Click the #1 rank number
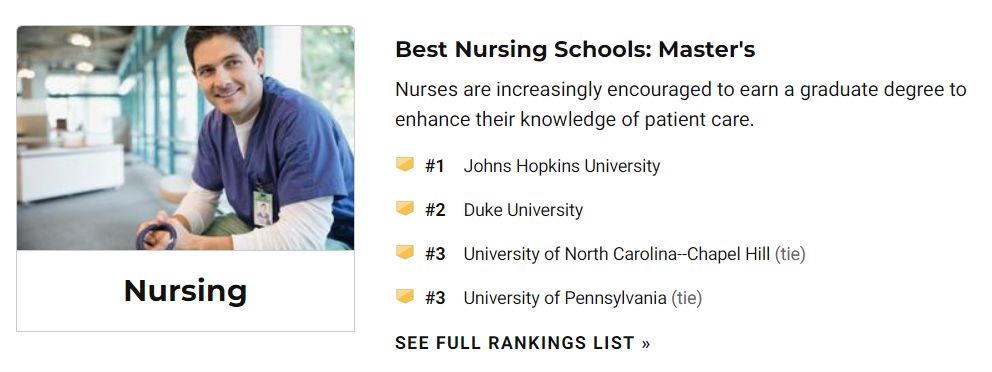The width and height of the screenshot is (992, 372). coord(435,166)
